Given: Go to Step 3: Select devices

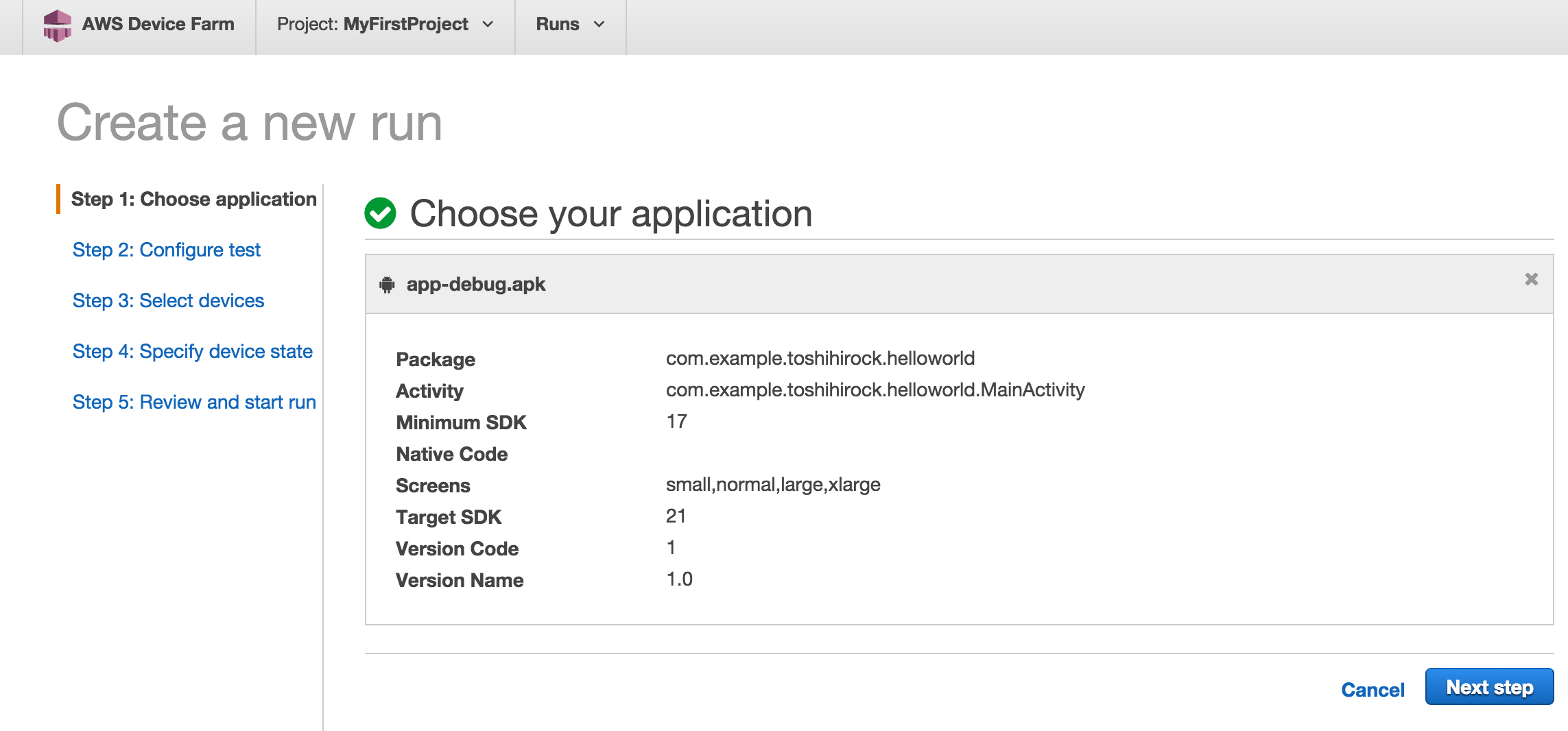Looking at the screenshot, I should pyautogui.click(x=168, y=300).
